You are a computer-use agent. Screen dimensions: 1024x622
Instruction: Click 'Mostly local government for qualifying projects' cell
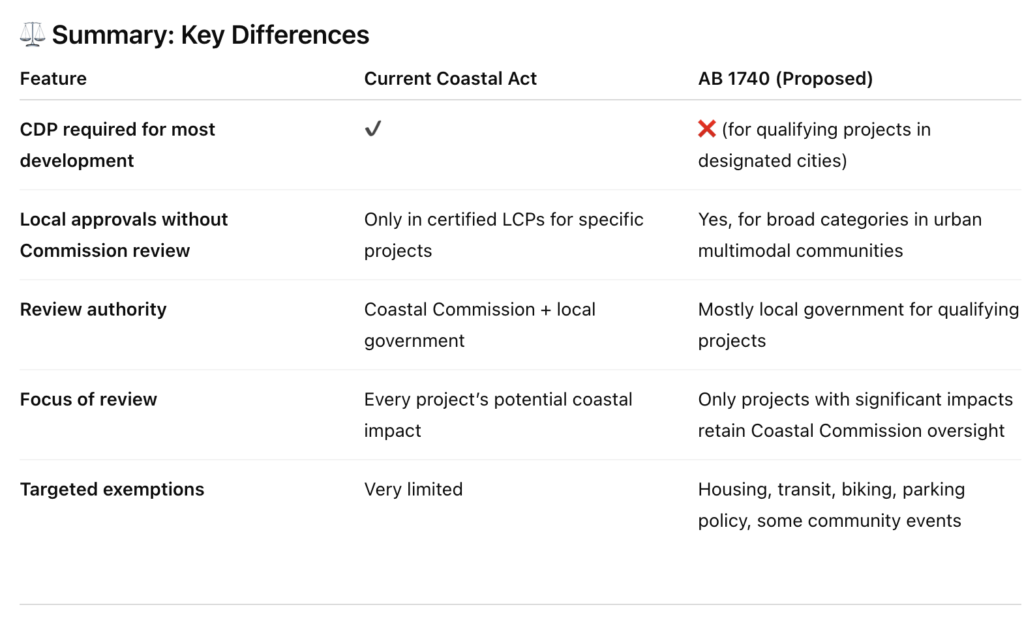[857, 324]
